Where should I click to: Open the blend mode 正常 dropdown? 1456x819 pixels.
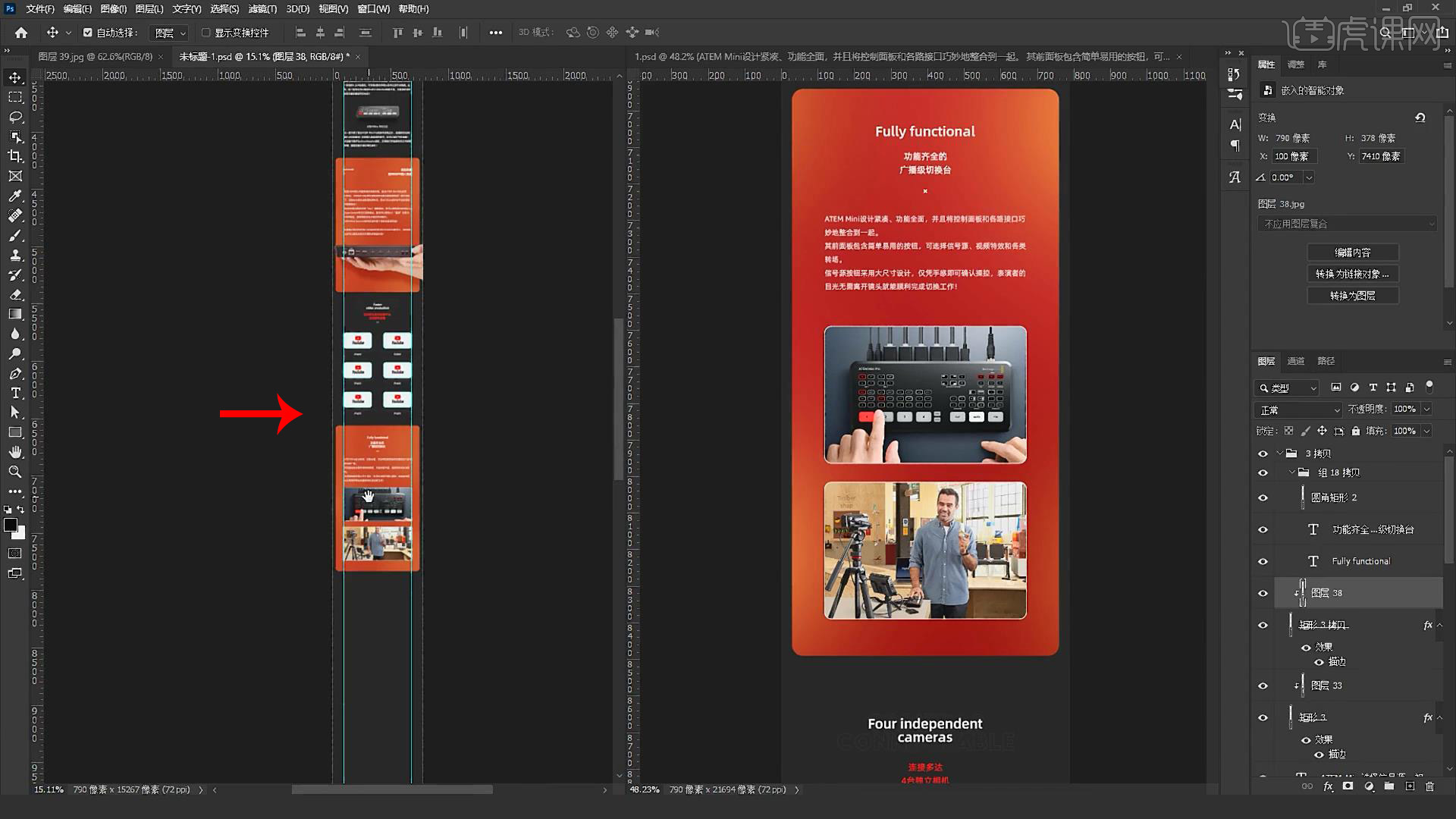pos(1298,409)
